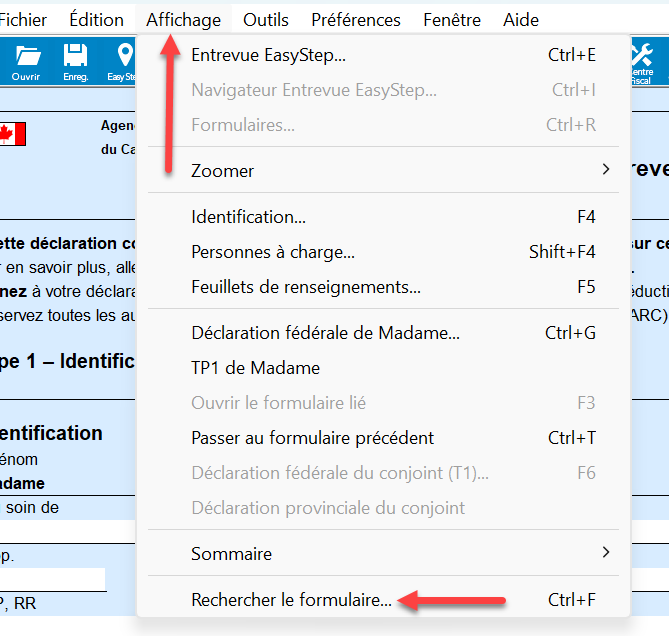Viewport: 669px width, 636px height.
Task: Select Entrevue EasyStep... menu entry
Action: tap(268, 55)
